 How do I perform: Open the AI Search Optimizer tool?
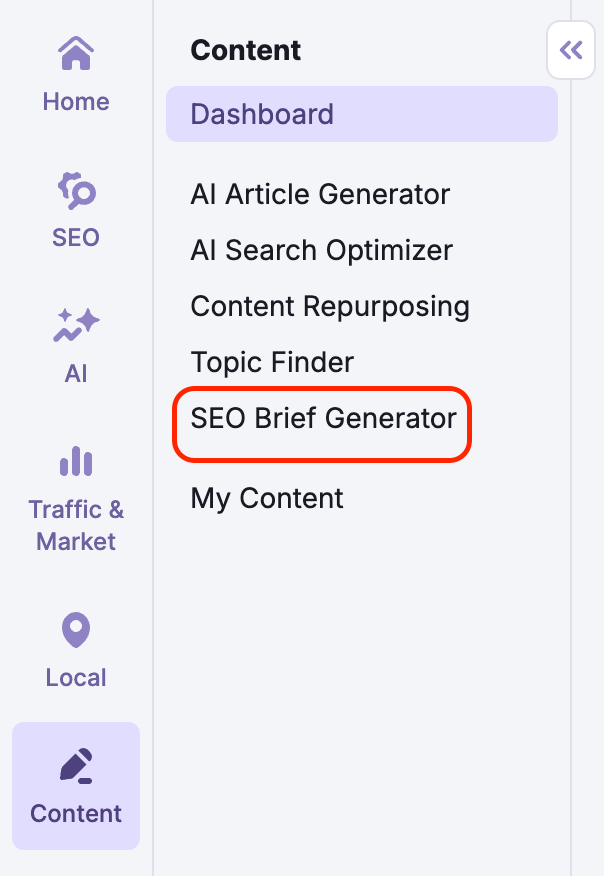click(x=322, y=250)
